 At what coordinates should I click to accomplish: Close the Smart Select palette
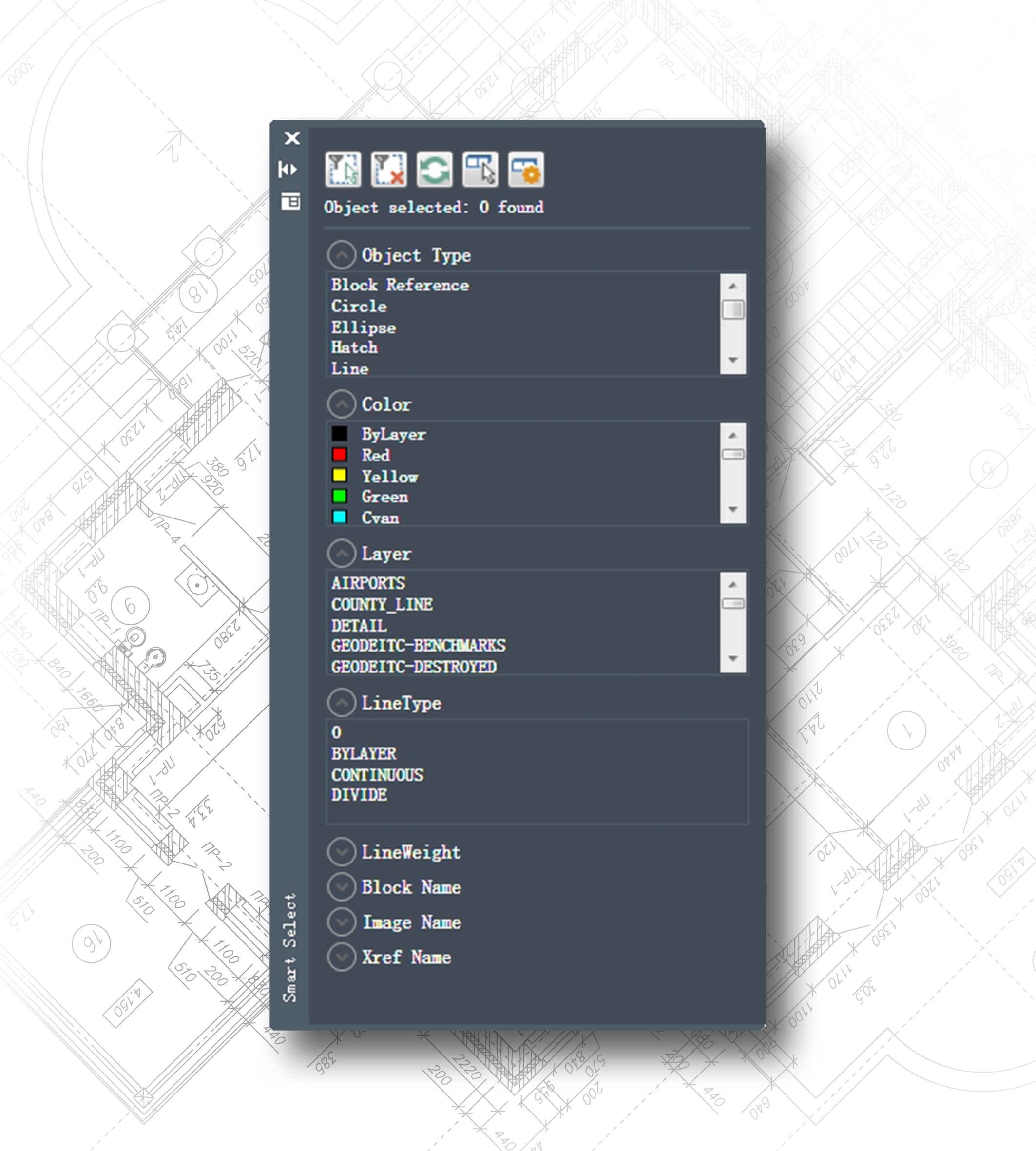[292, 138]
